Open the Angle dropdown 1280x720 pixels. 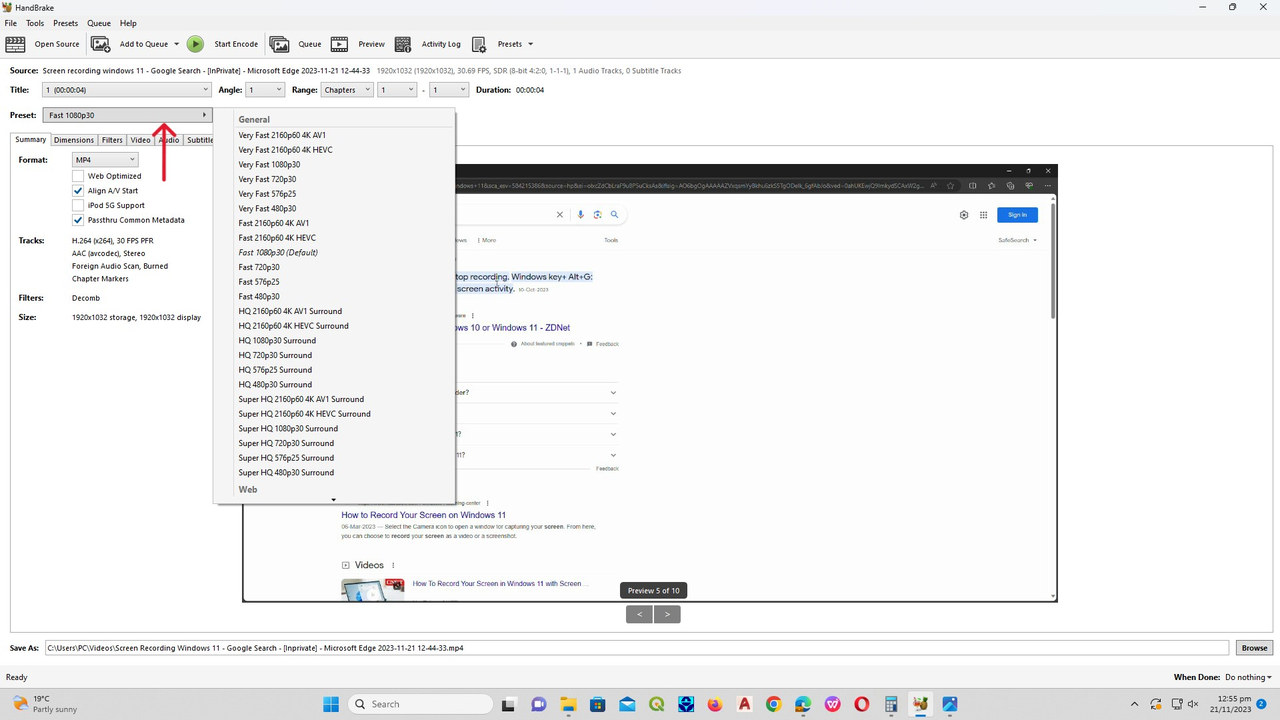coord(265,90)
